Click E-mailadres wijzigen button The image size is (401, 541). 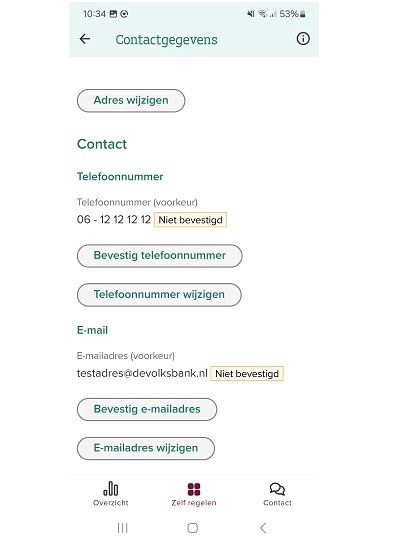coord(146,448)
